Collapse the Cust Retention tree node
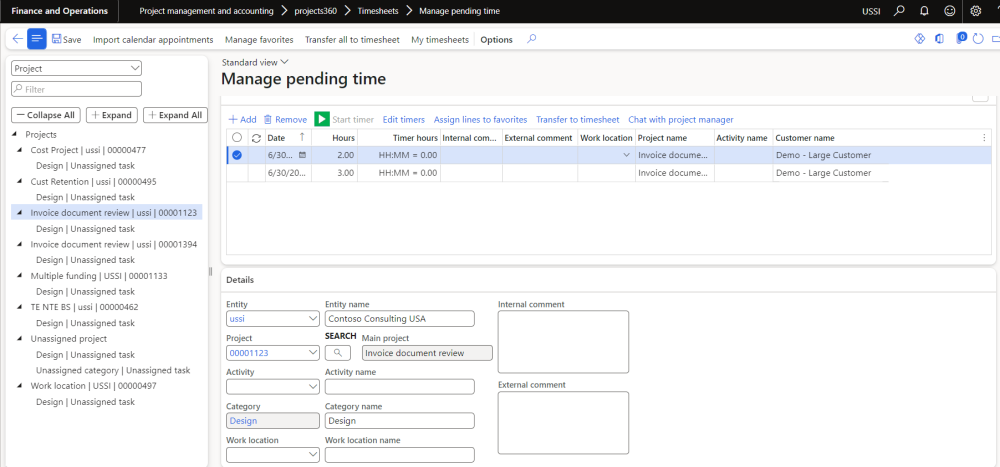This screenshot has width=1000, height=467. tap(20, 182)
